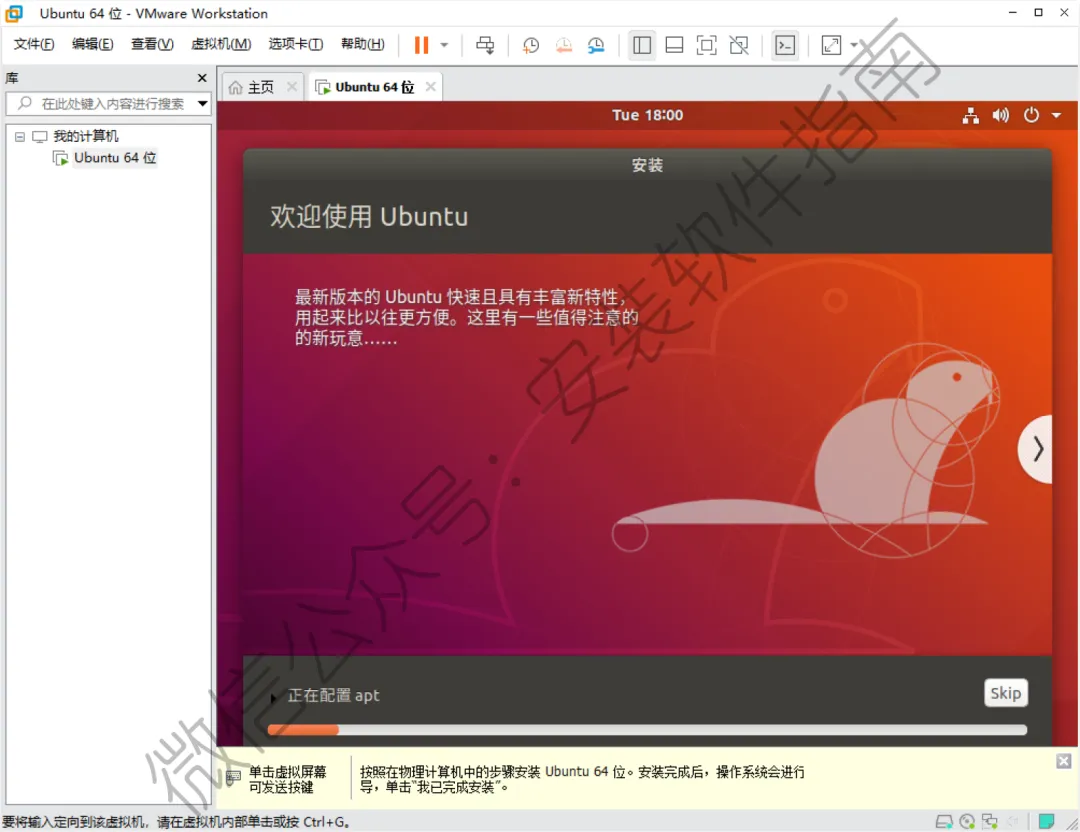The width and height of the screenshot is (1080, 832).
Task: Select Ubuntu 64 位 in the library tree
Action: click(115, 158)
